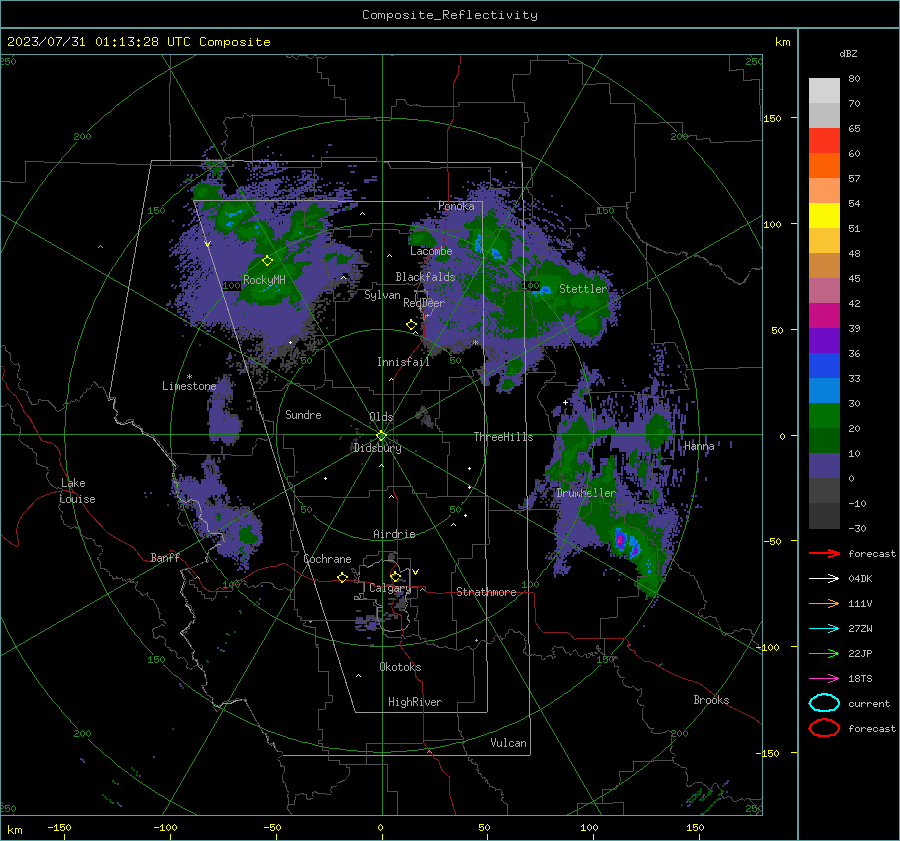This screenshot has width=900, height=841.
Task: Click the red forecast arrow in legend
Action: click(824, 553)
